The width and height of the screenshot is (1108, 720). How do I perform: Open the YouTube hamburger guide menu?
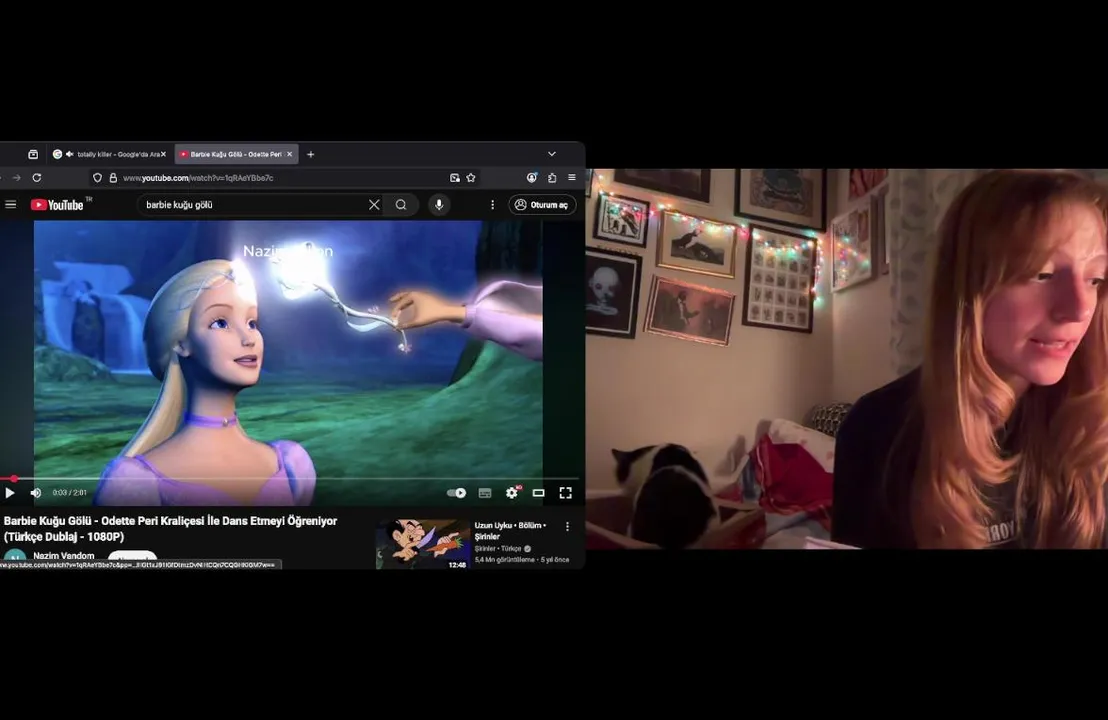[11, 205]
